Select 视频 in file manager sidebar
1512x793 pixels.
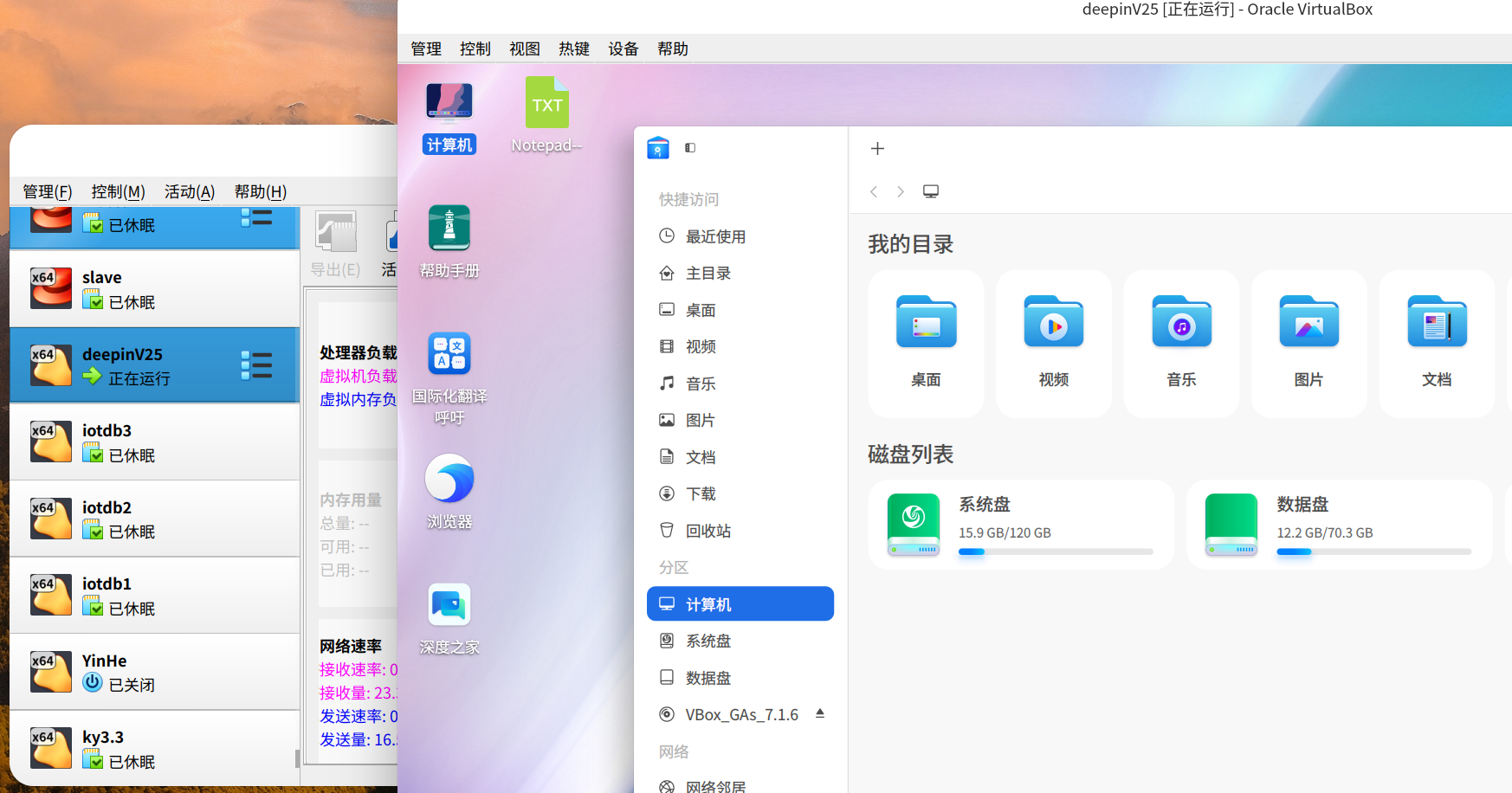740,346
